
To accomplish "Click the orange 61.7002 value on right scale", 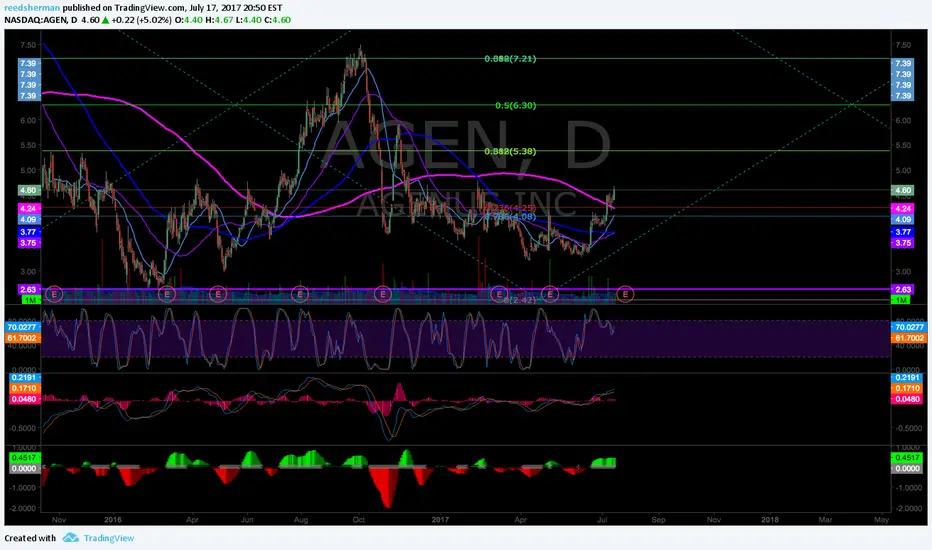I will [x=909, y=338].
